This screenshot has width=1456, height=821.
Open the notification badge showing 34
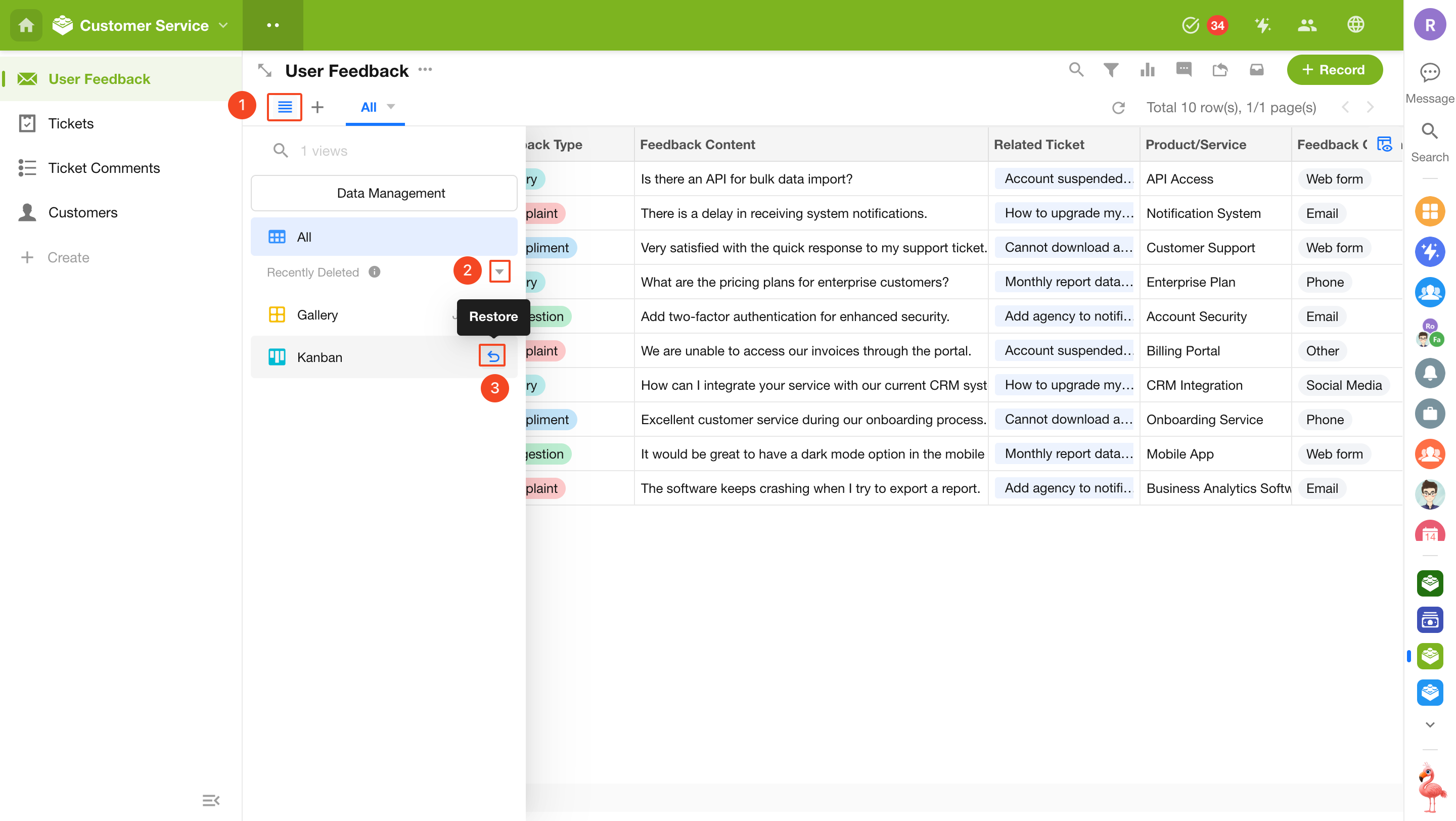[x=1217, y=25]
